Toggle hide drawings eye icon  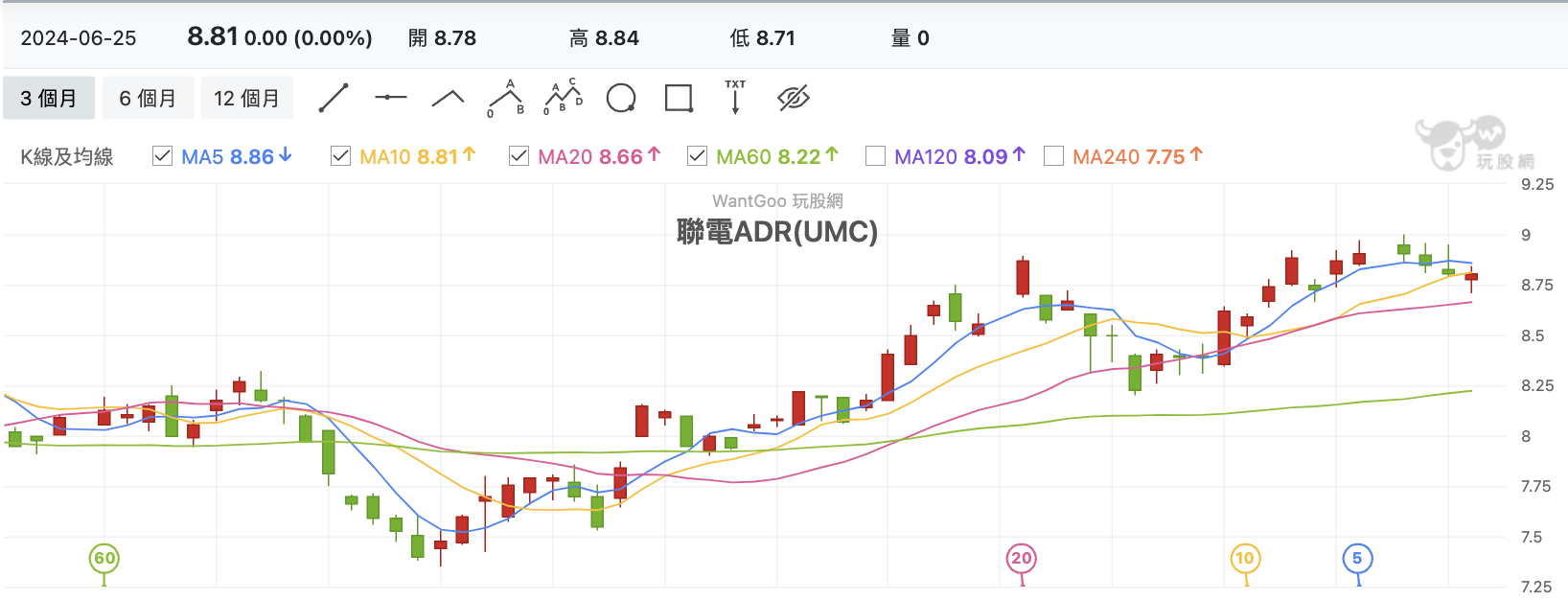794,98
